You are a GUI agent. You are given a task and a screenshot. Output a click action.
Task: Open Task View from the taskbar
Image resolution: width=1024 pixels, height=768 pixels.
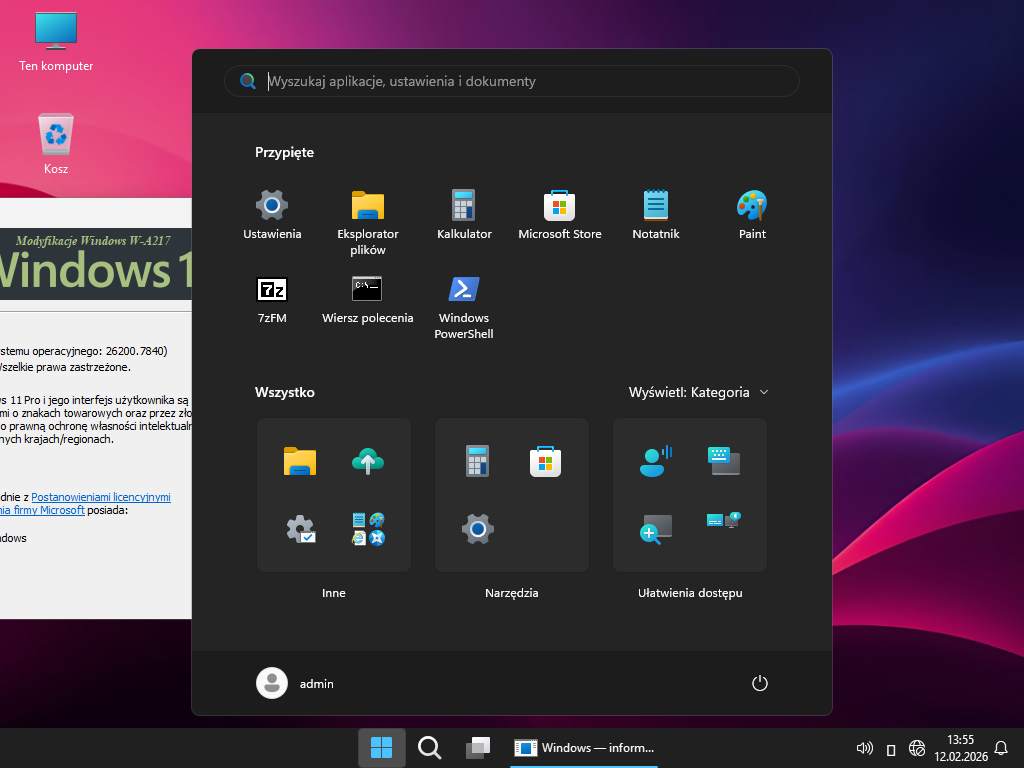(x=478, y=748)
